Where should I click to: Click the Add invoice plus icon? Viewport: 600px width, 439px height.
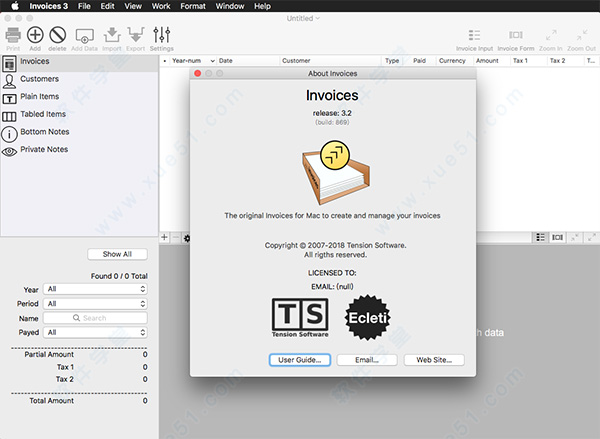[x=35, y=35]
